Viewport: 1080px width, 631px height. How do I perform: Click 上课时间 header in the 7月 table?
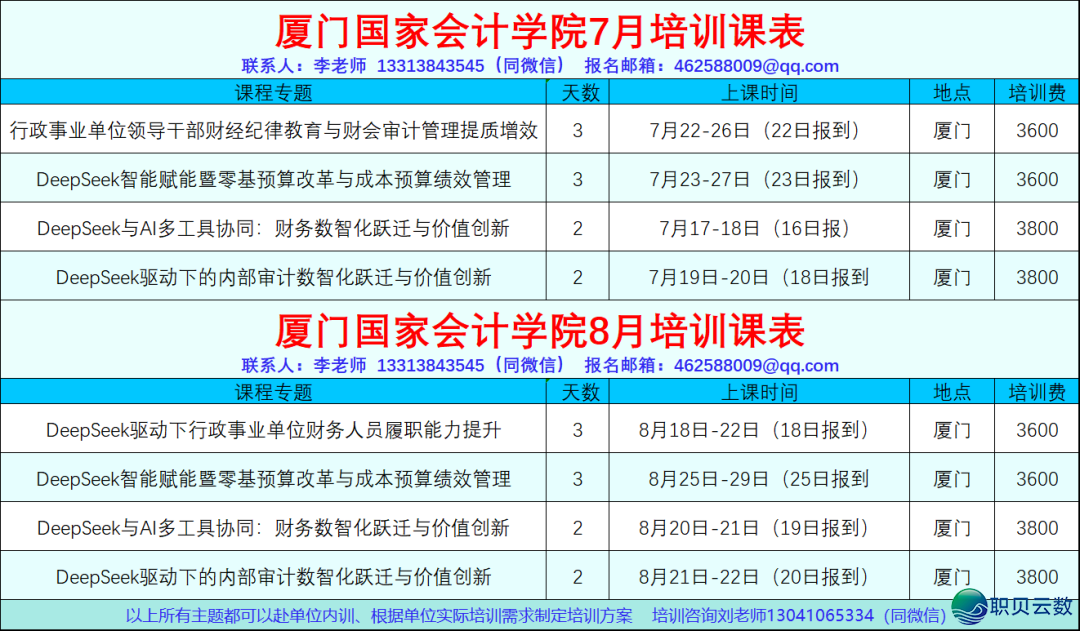[x=759, y=92]
